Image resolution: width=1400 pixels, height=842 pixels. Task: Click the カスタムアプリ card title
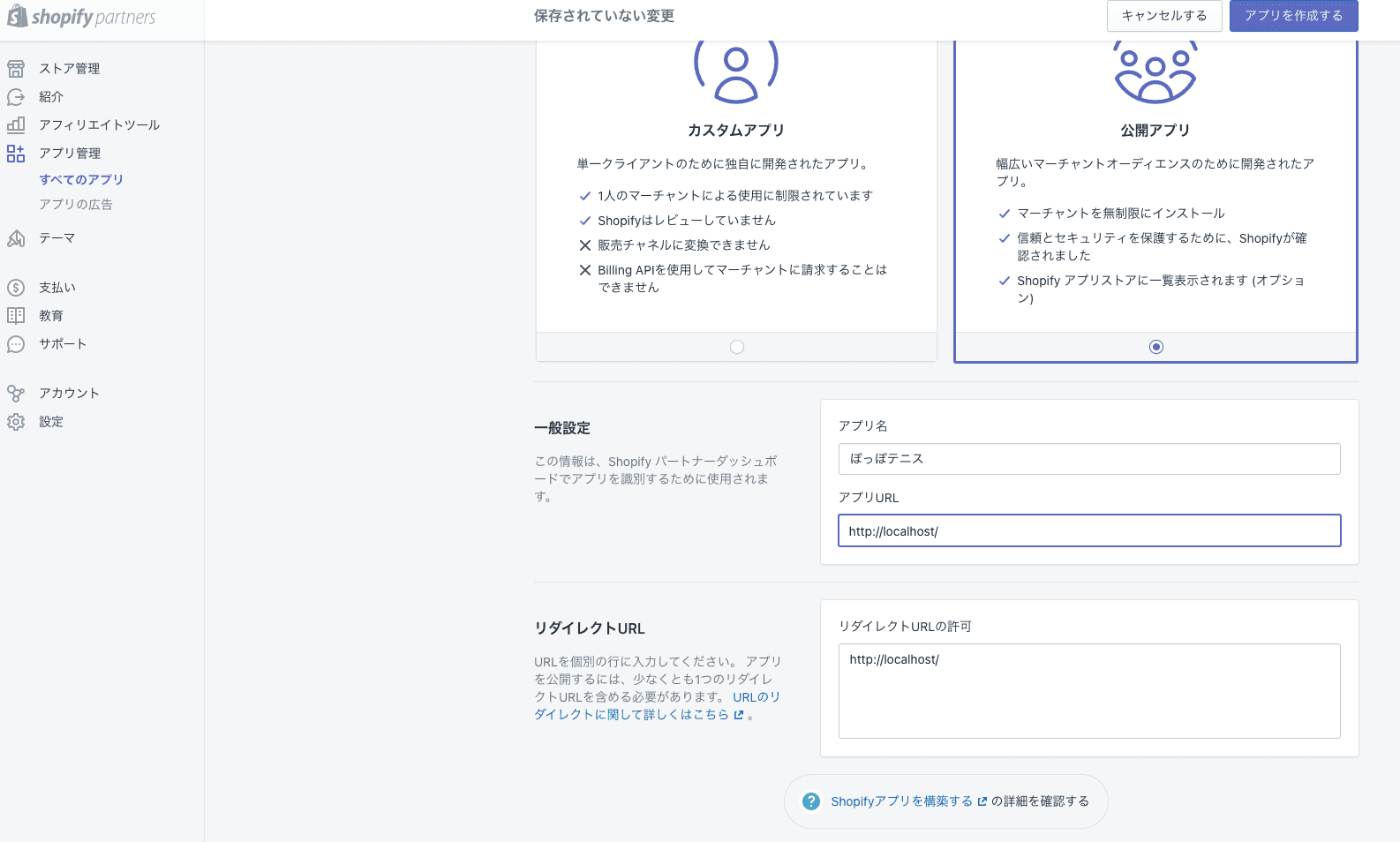(736, 131)
